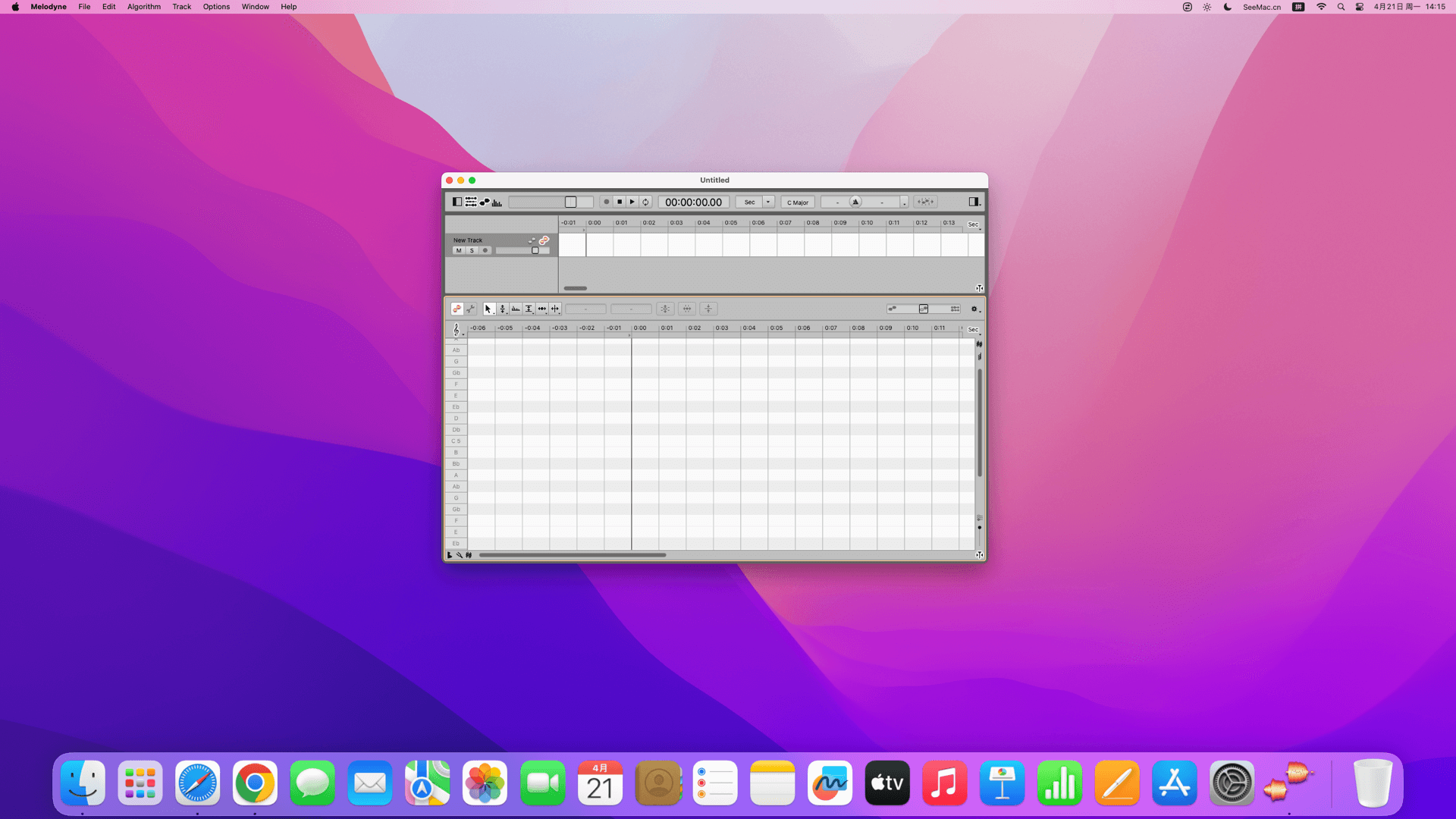Click the pitch background icon at right edge top
1456x819 pixels.
point(979,344)
